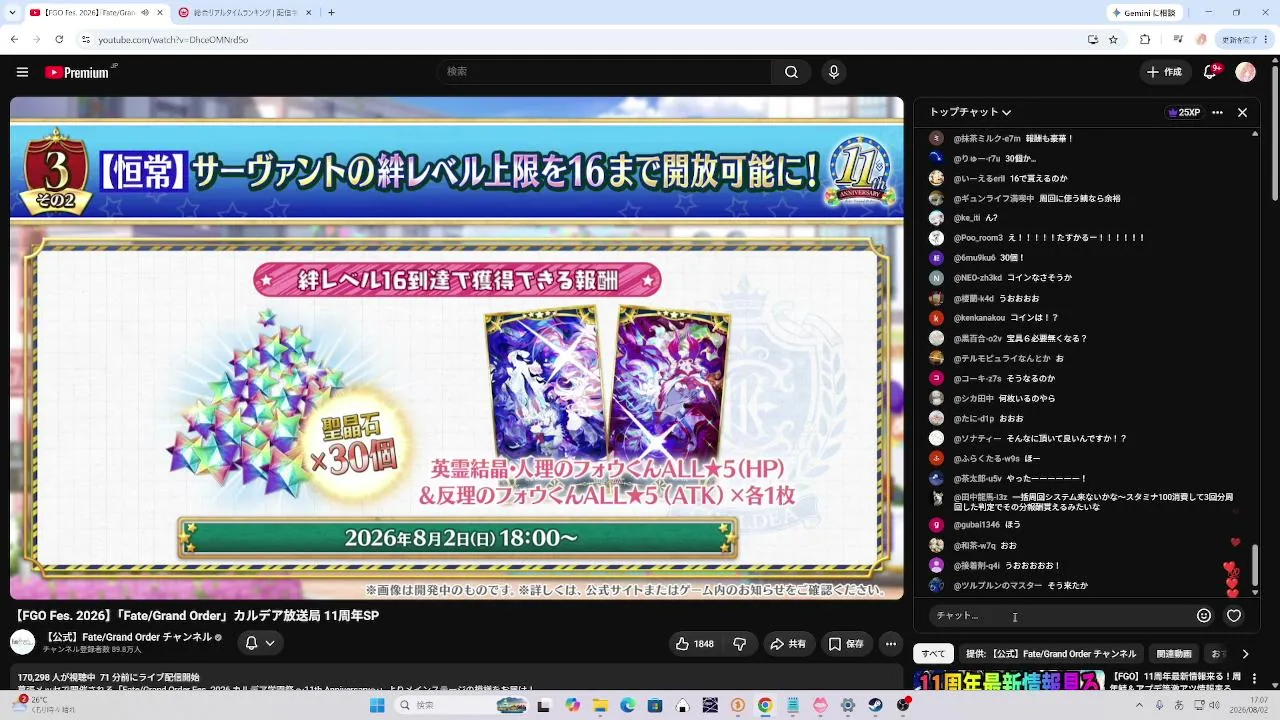The width and height of the screenshot is (1280, 720).
Task: Click the 作成 create button
Action: pos(1165,72)
